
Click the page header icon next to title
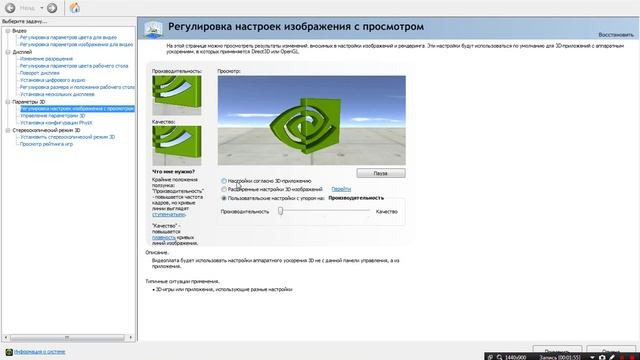coord(153,29)
